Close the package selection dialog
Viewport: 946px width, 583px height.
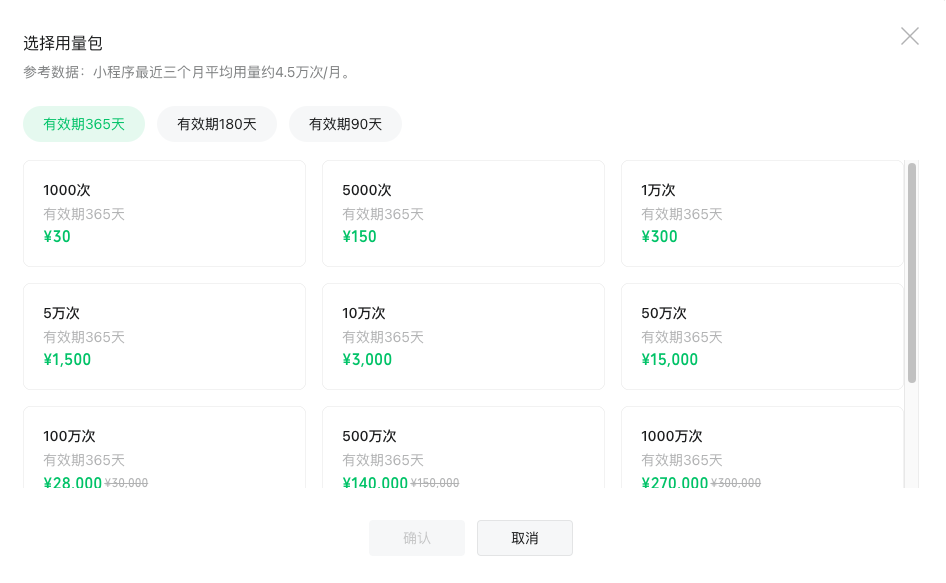pyautogui.click(x=909, y=36)
